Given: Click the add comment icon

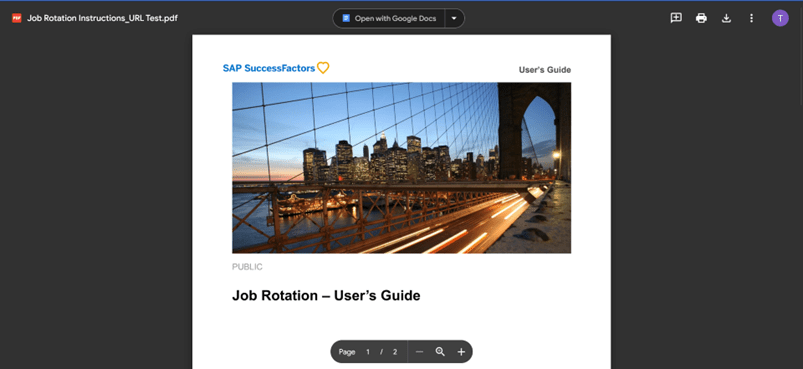Looking at the screenshot, I should pos(676,18).
